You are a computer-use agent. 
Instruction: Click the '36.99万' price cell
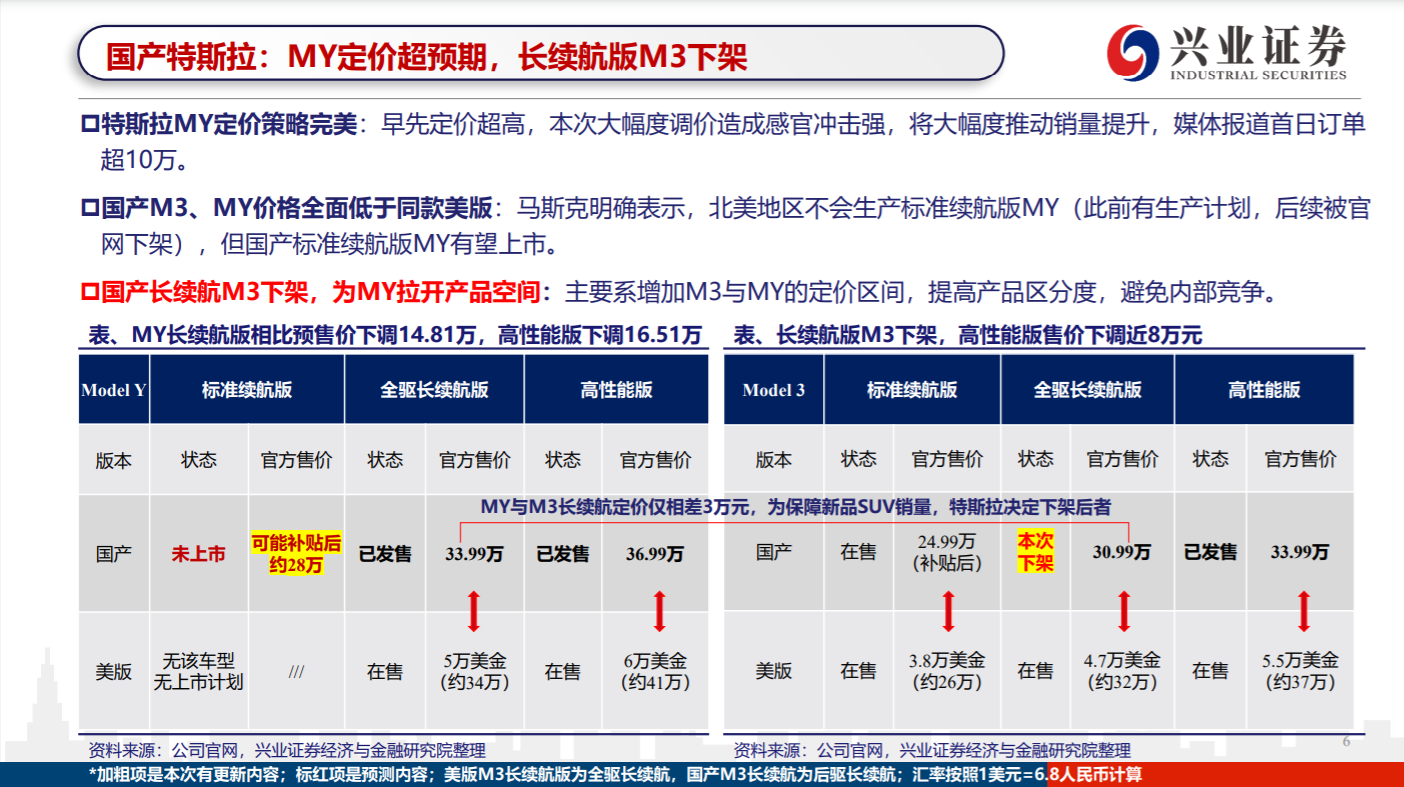coord(655,553)
